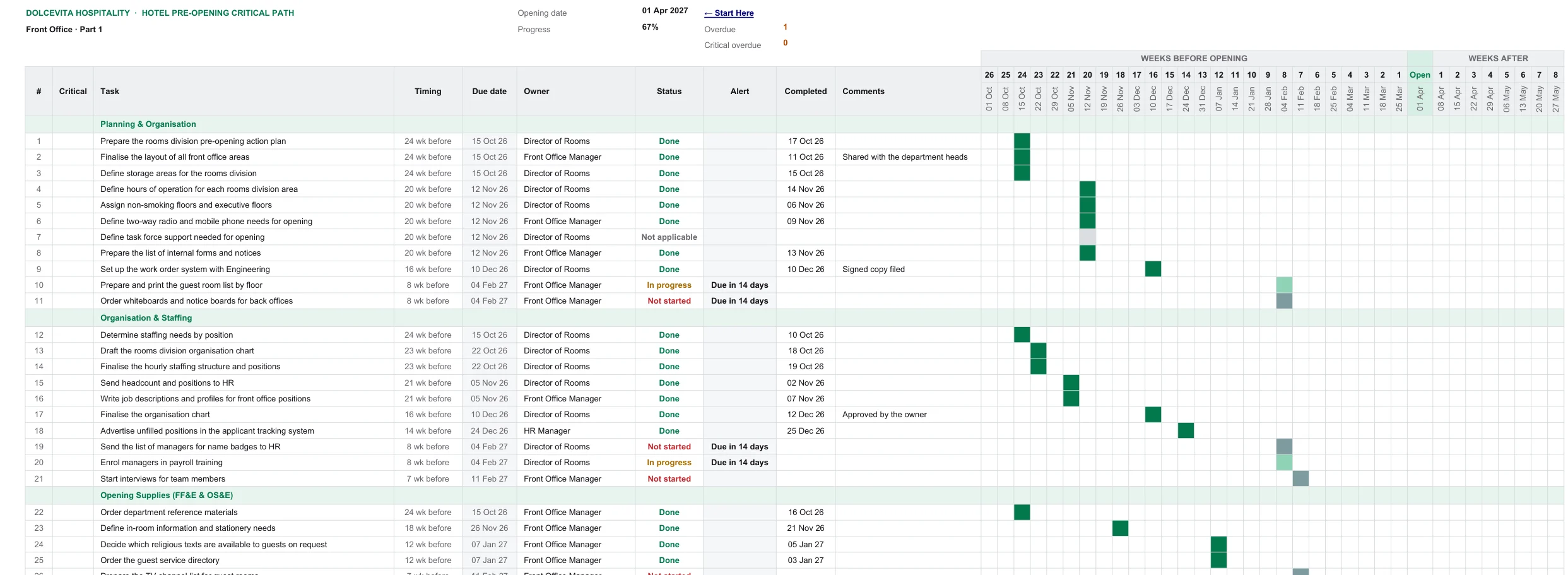The image size is (1568, 575).
Task: Click the Gantt bar for work order system task
Action: (1153, 270)
